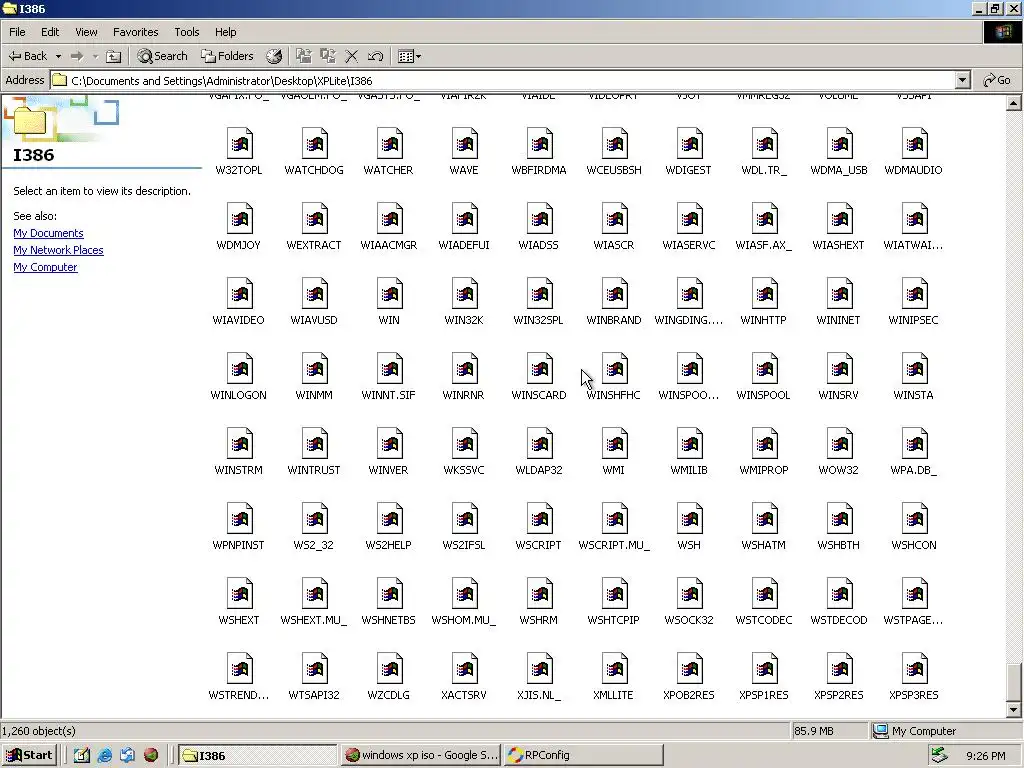Select the WINVER file icon

[x=390, y=443]
